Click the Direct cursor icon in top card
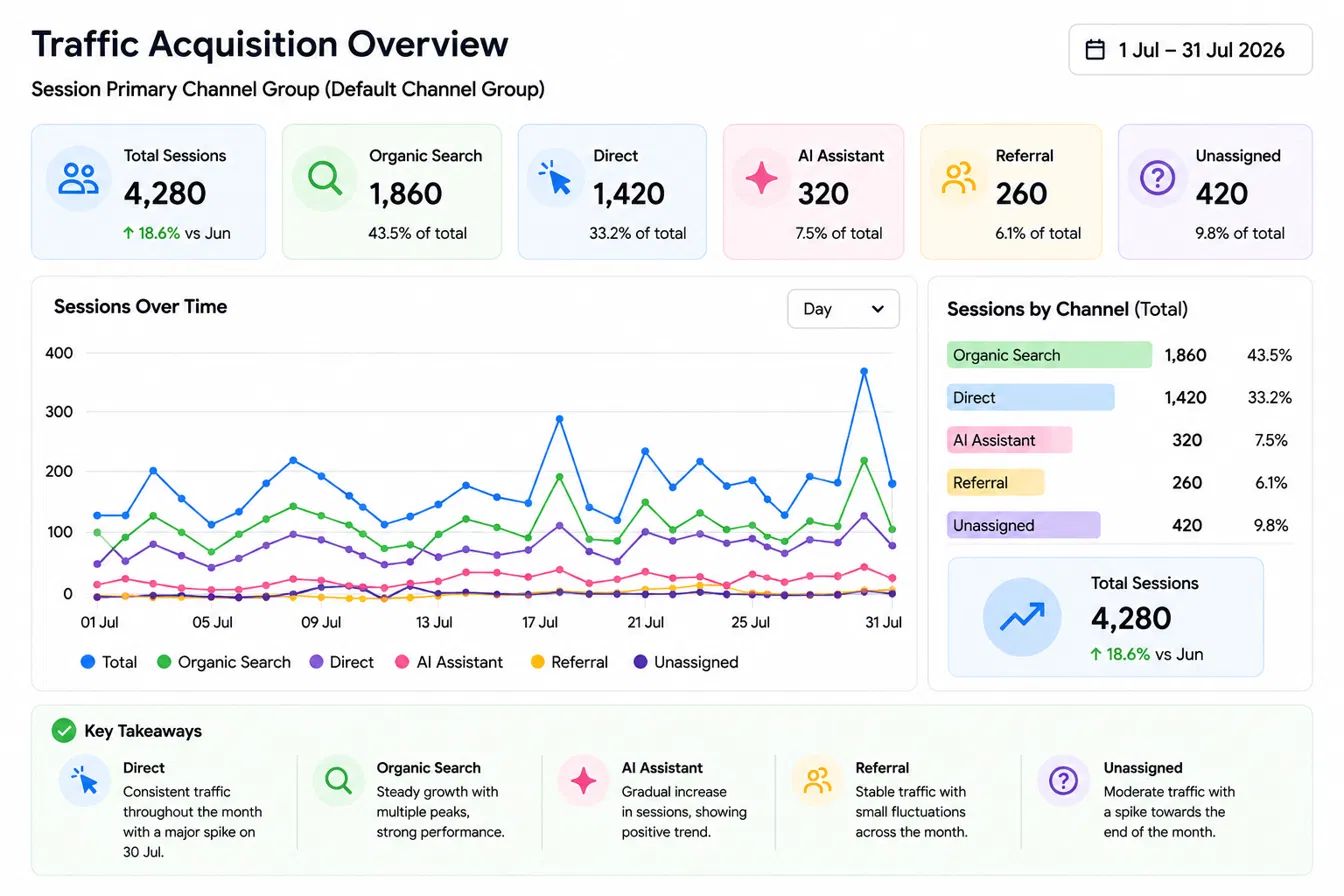The height and width of the screenshot is (896, 1344). pos(555,179)
